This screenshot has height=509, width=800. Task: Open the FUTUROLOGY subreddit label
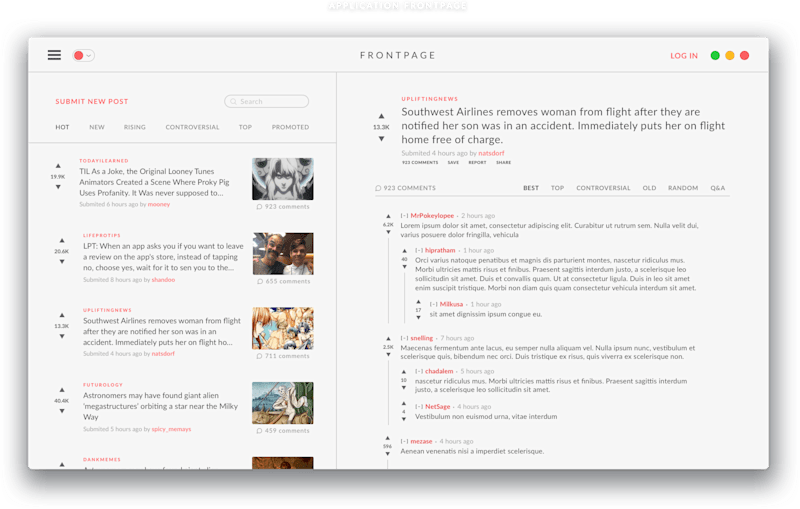(103, 385)
